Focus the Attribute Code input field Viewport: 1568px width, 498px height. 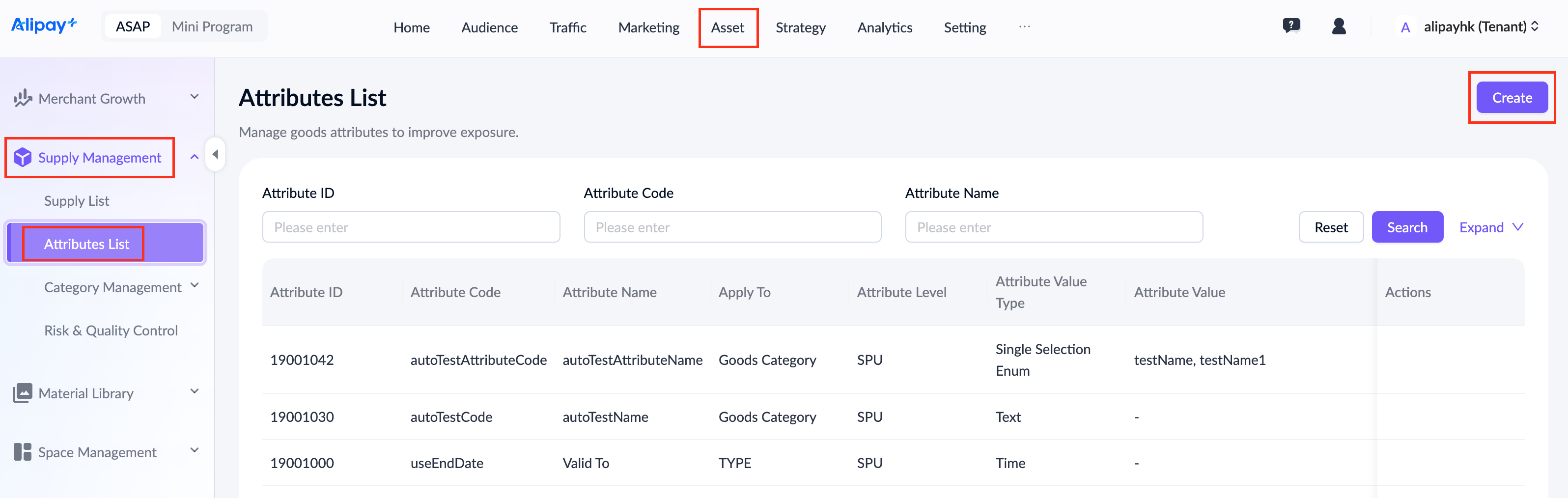pyautogui.click(x=732, y=227)
